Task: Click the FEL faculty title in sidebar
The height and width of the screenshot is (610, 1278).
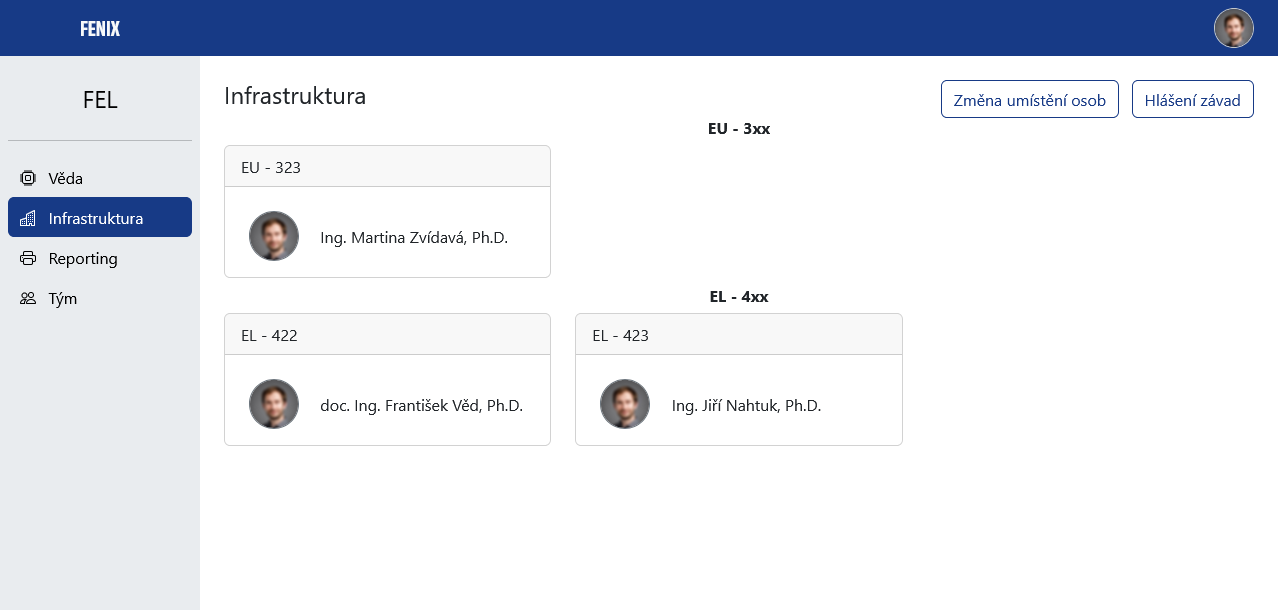Action: 100,100
